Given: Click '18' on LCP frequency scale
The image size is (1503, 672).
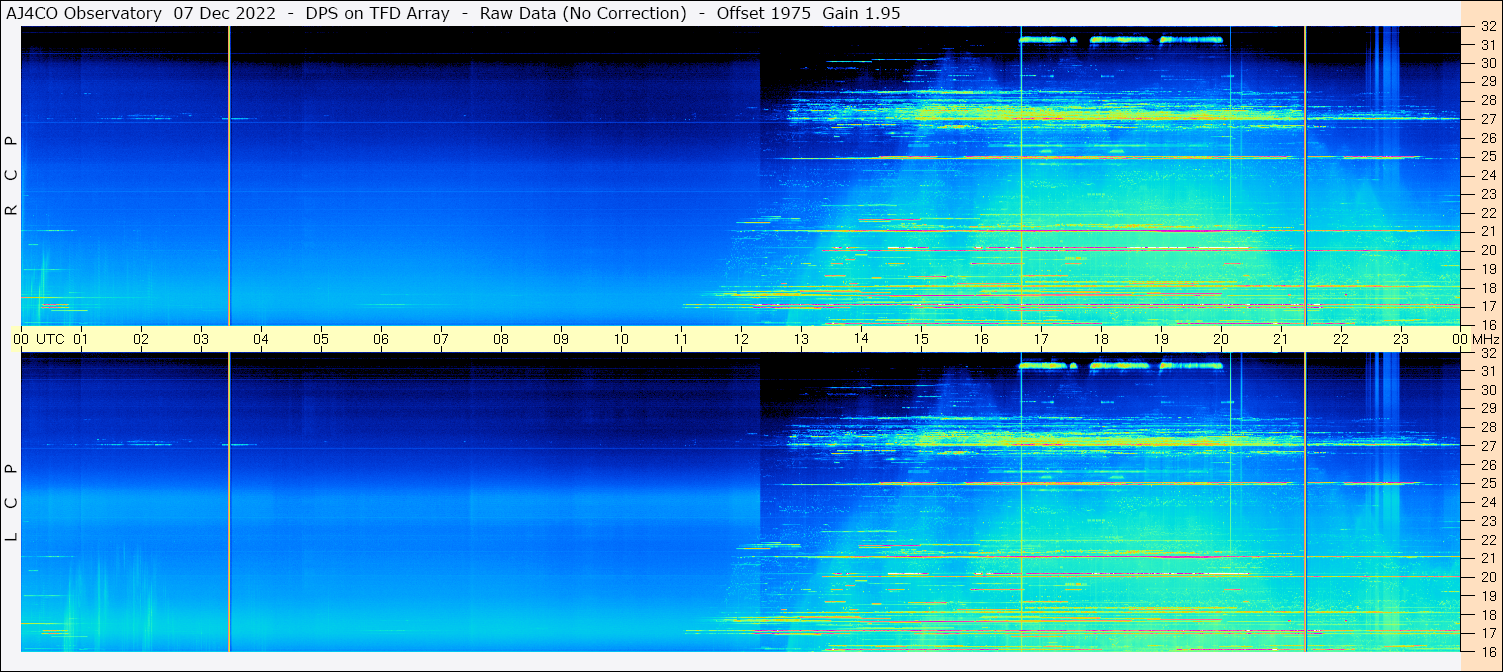Looking at the screenshot, I should coord(1488,615).
